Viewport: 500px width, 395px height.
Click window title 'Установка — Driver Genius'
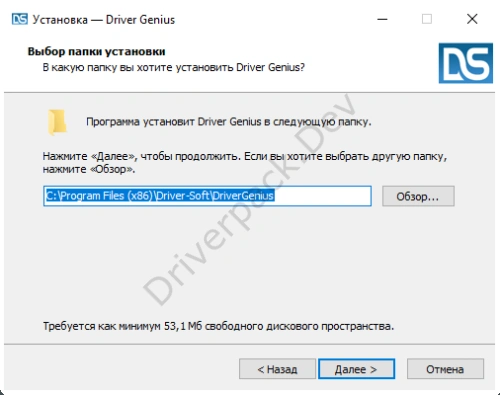(x=104, y=20)
